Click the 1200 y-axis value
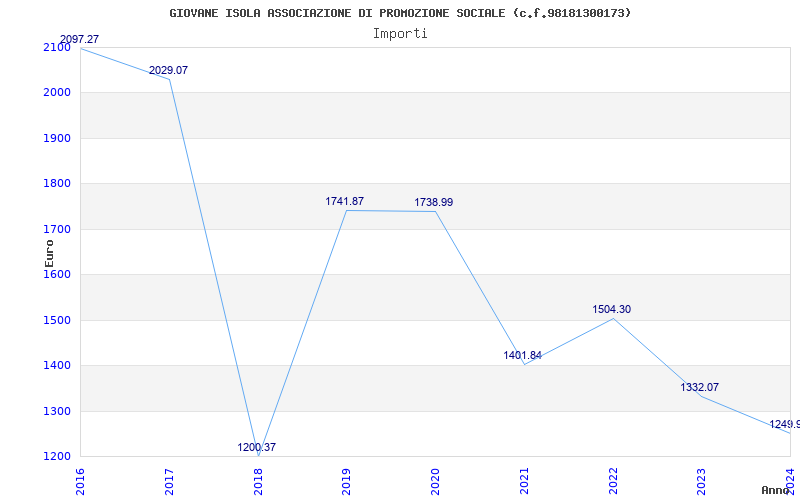800x500 pixels. pyautogui.click(x=57, y=457)
